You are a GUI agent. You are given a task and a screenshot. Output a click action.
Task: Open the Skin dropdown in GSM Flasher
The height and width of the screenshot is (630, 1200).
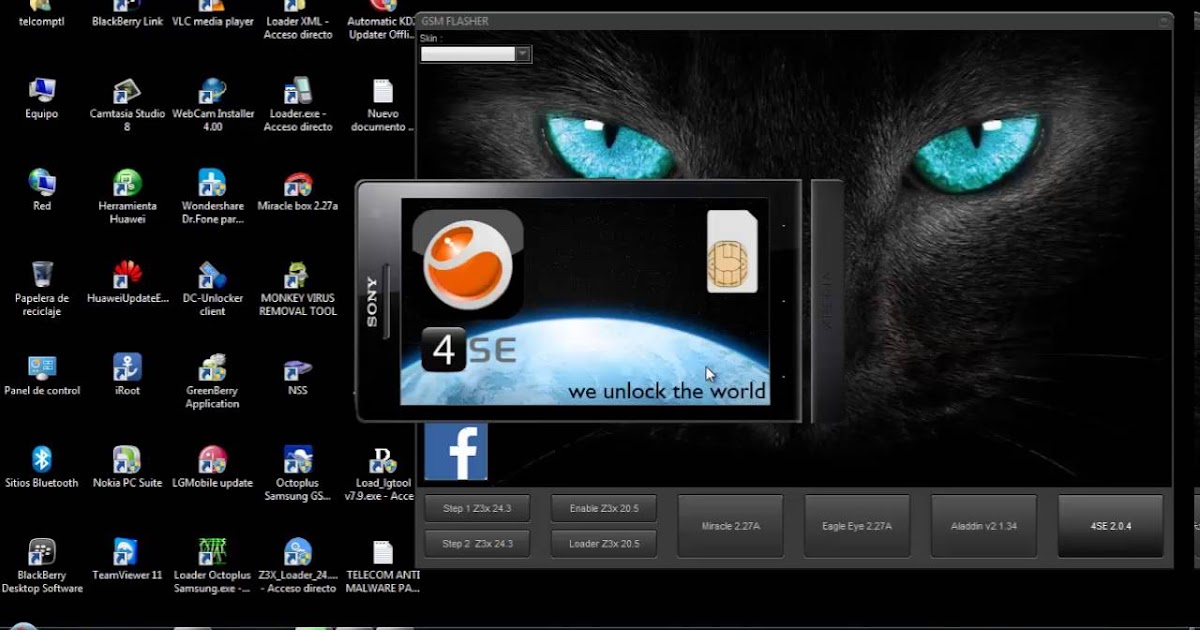click(x=524, y=54)
